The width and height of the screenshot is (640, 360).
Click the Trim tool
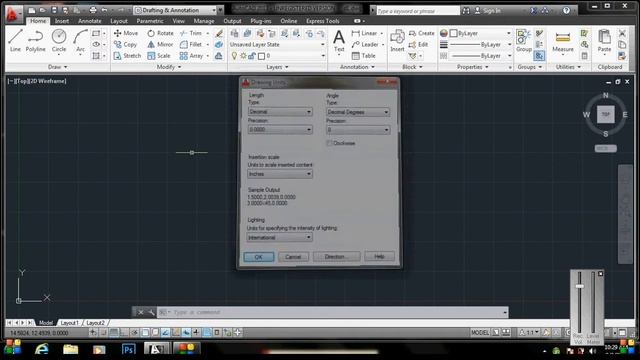[x=191, y=33]
